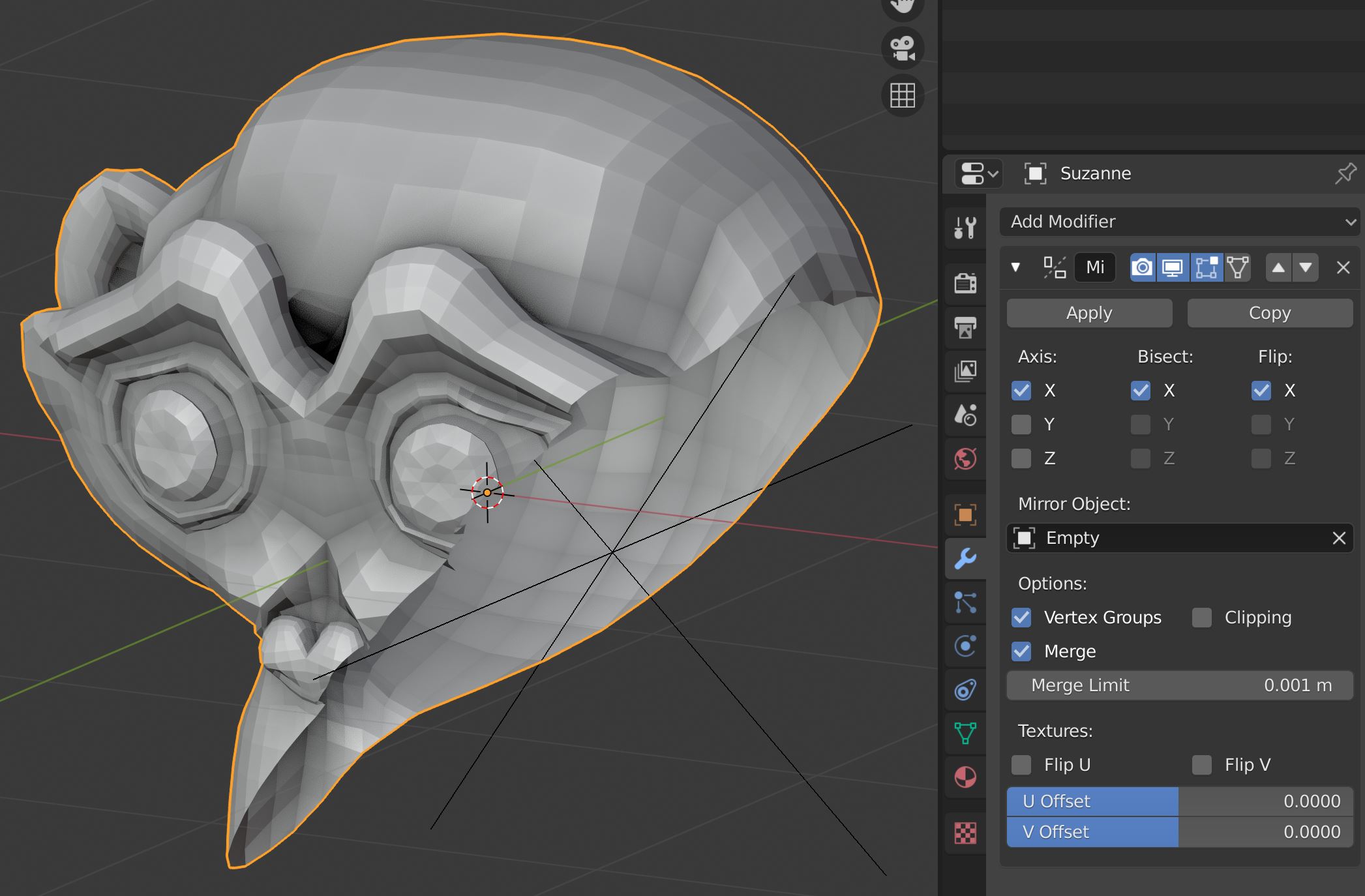Click the V Offset slider
This screenshot has height=896, width=1365.
[x=1180, y=832]
